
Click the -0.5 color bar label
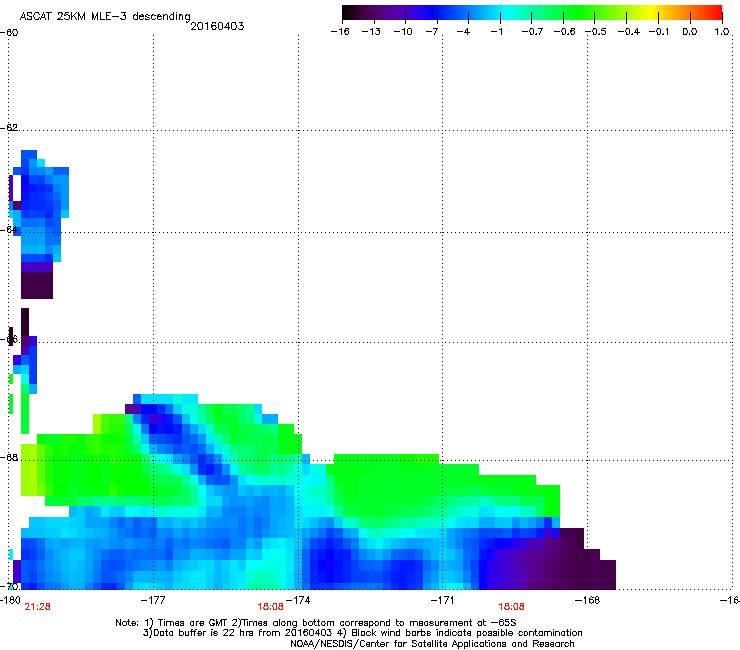[x=596, y=32]
